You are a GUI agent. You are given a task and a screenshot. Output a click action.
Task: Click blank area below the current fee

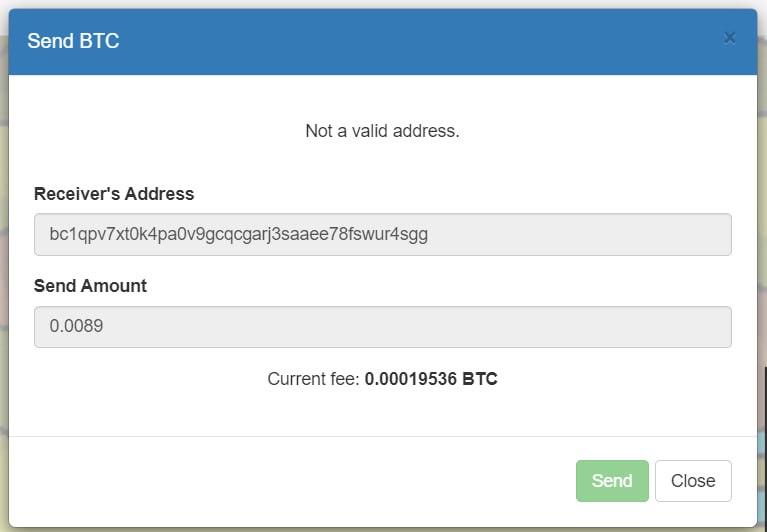[383, 413]
